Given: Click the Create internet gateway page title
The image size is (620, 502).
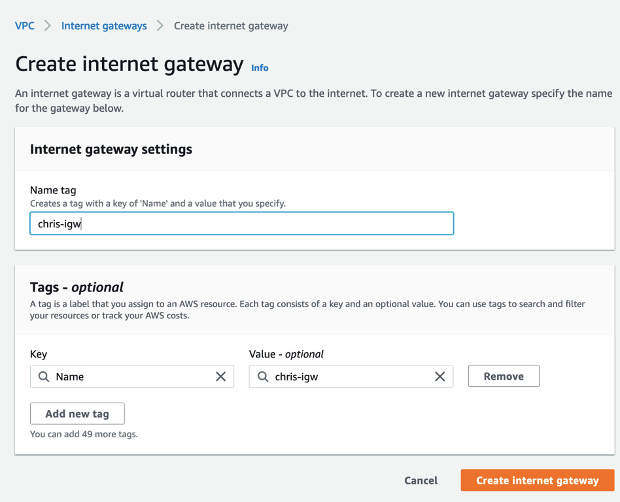Looking at the screenshot, I should tap(129, 64).
